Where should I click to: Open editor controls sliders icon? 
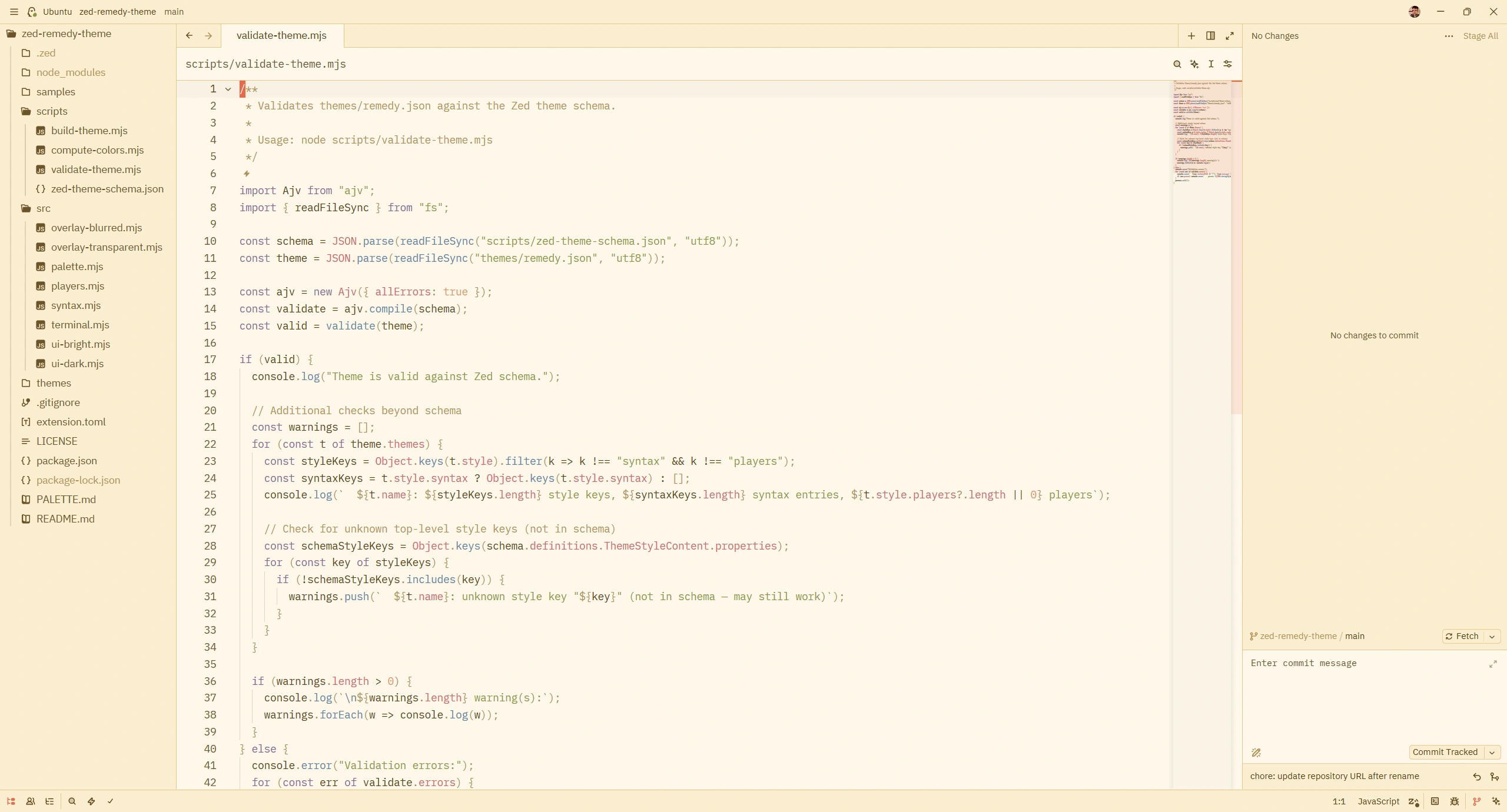tap(1228, 64)
